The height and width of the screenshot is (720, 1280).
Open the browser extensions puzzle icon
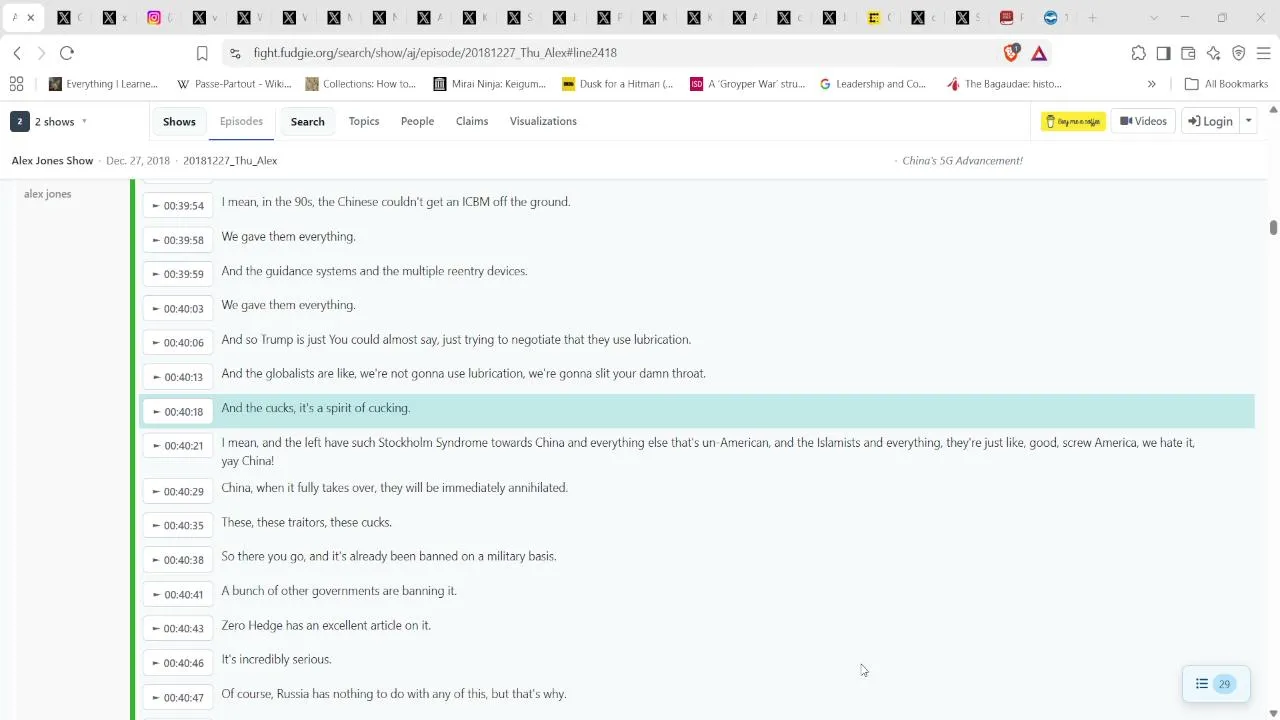pyautogui.click(x=1138, y=53)
